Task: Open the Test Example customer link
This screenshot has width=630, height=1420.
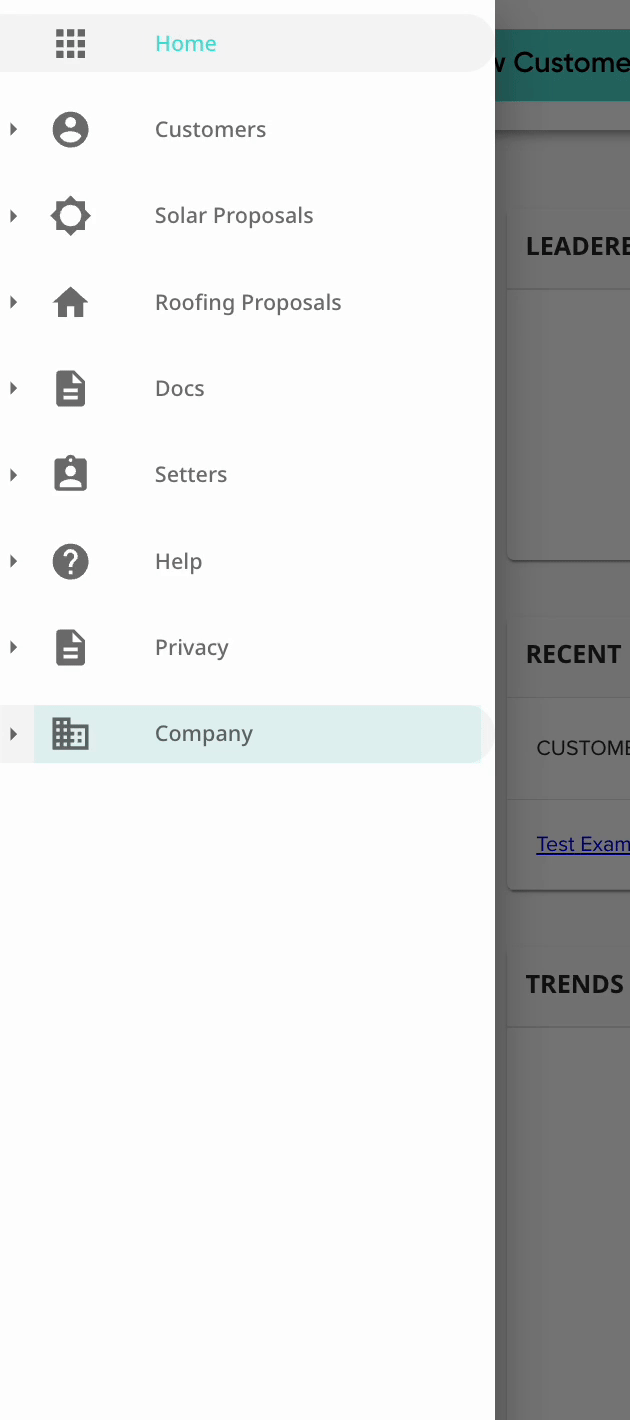Action: (583, 844)
